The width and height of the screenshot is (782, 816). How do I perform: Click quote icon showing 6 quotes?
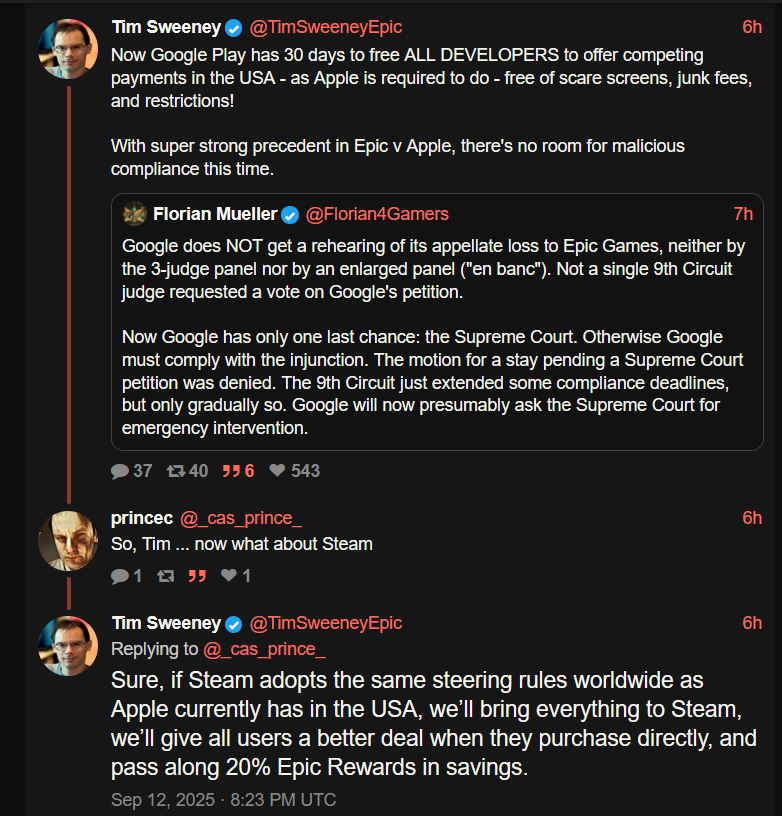[x=230, y=470]
